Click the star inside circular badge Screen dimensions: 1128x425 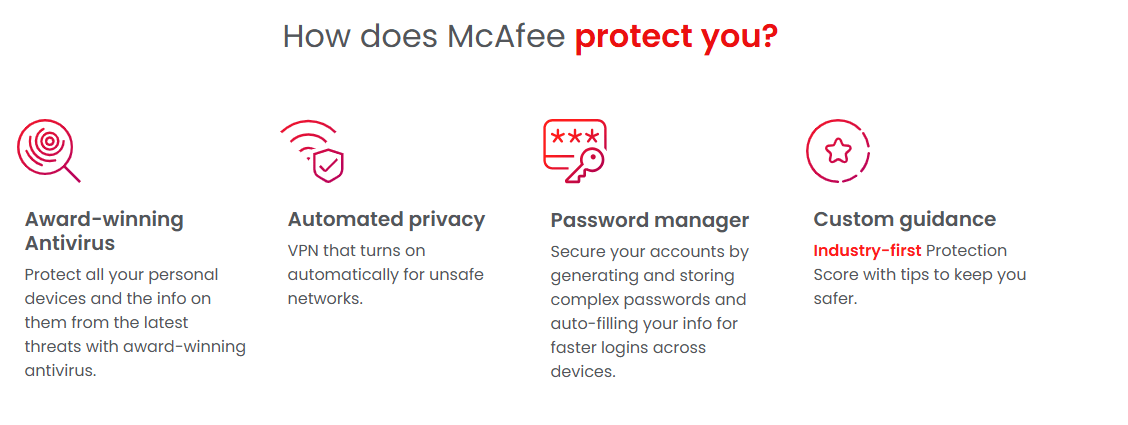coord(838,151)
